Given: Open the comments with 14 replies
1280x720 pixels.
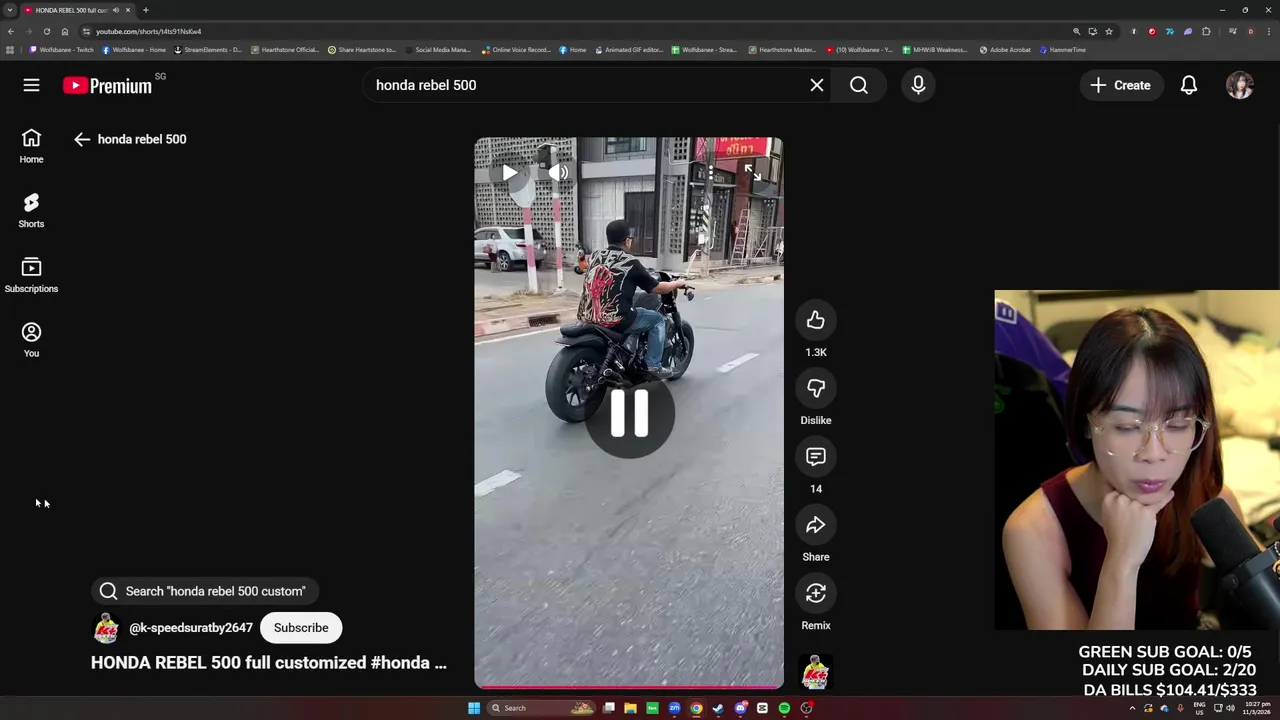Looking at the screenshot, I should point(816,457).
